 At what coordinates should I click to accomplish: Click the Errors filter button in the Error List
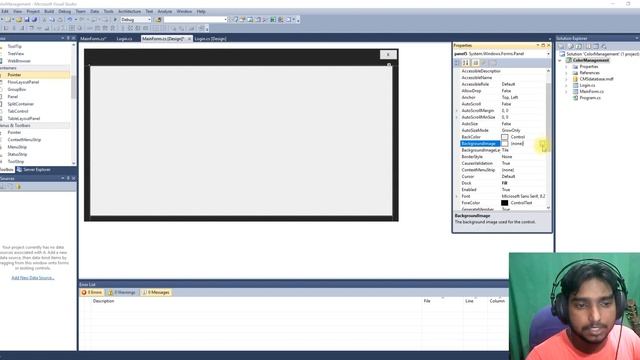click(92, 292)
